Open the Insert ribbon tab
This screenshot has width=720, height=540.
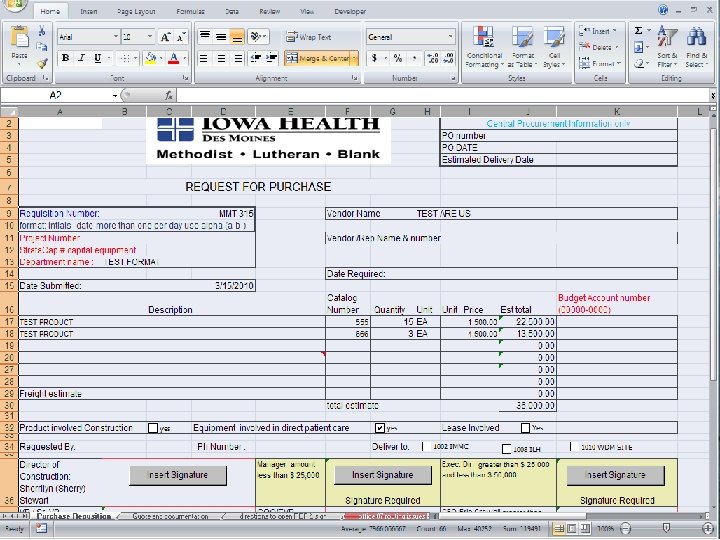coord(89,11)
